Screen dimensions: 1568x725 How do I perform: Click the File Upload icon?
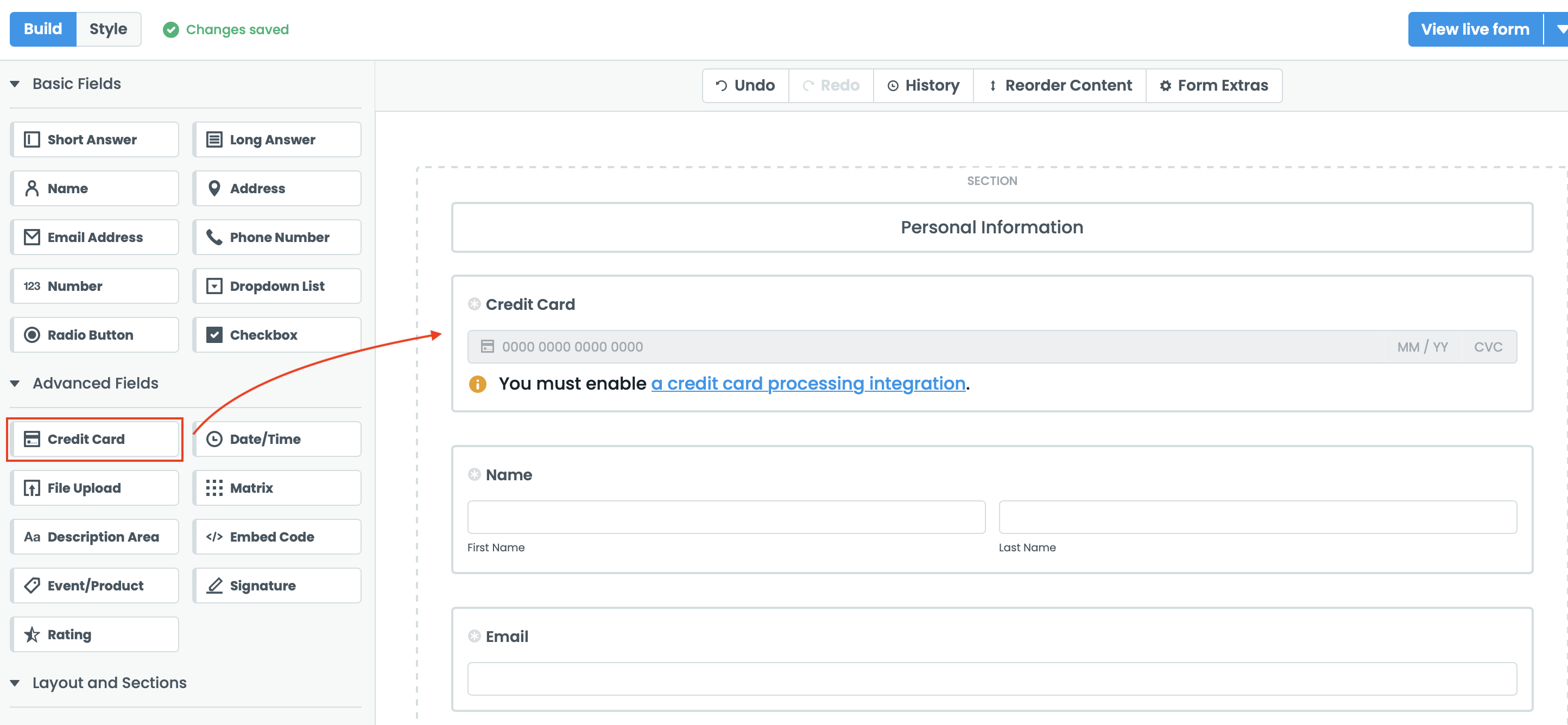tap(31, 488)
